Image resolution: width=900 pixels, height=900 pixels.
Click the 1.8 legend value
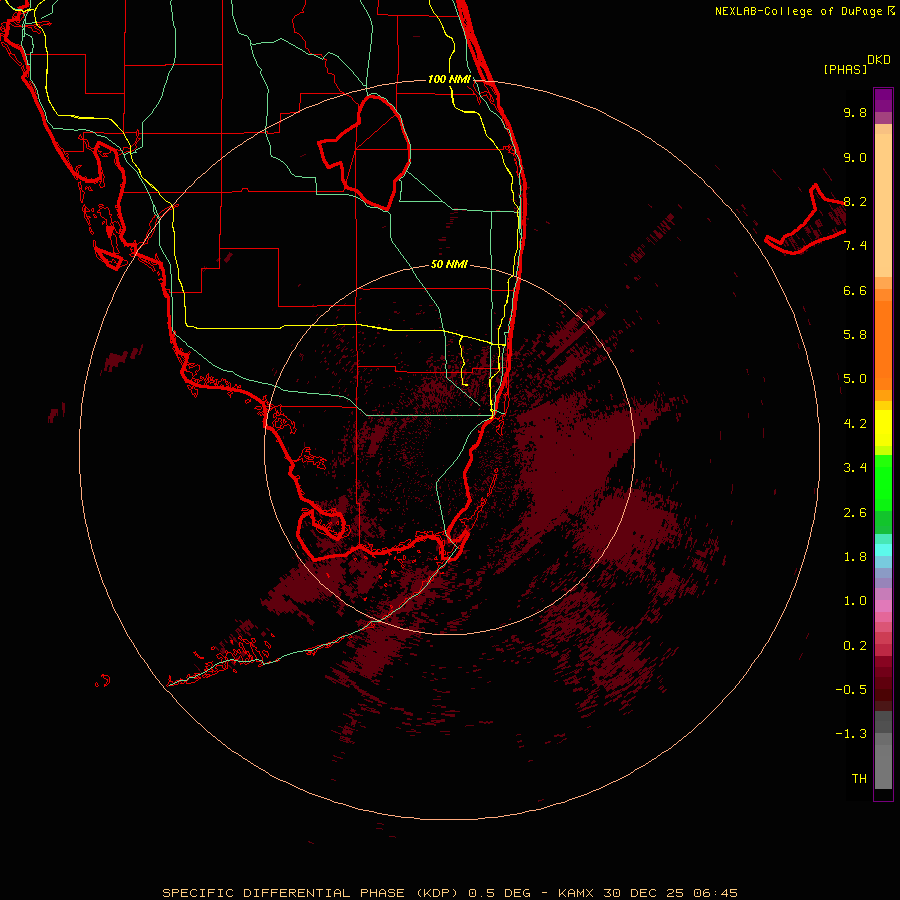855,557
